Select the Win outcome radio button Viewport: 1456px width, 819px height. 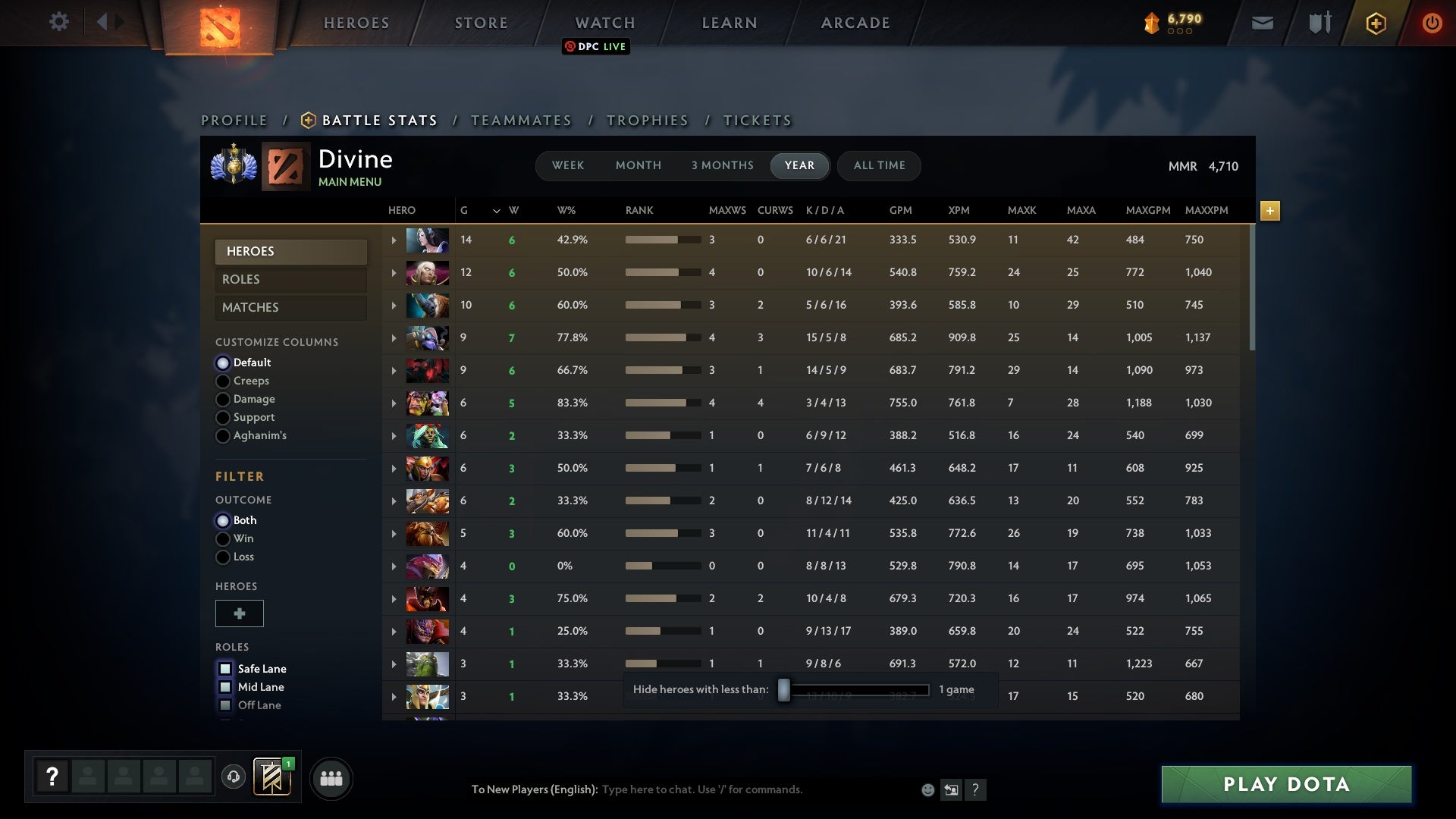pyautogui.click(x=223, y=538)
